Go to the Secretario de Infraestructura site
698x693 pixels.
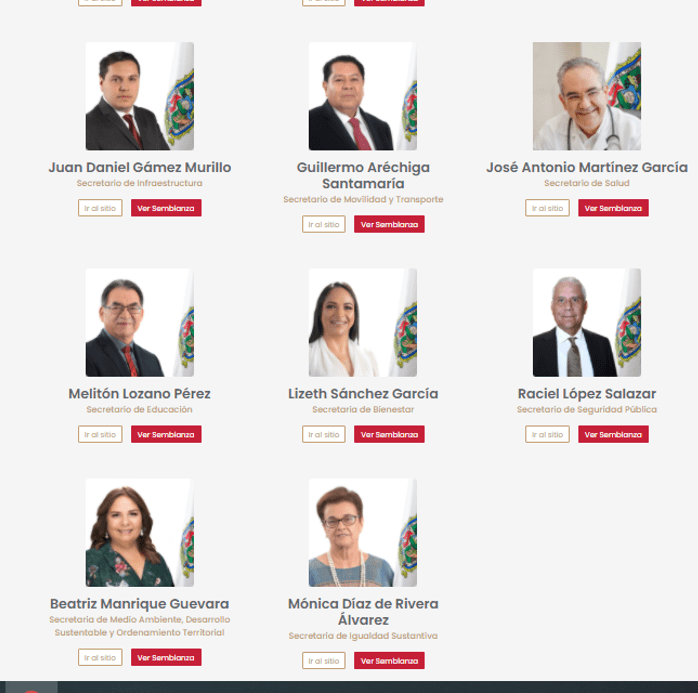coord(100,208)
